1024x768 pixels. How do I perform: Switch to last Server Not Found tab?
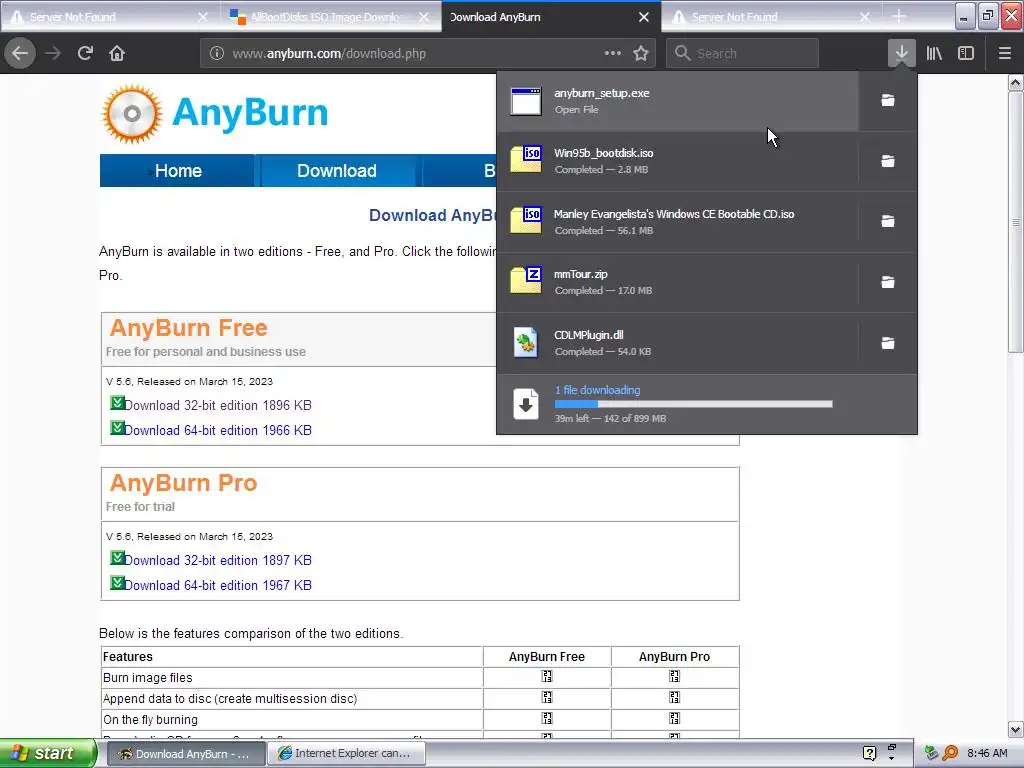(772, 17)
